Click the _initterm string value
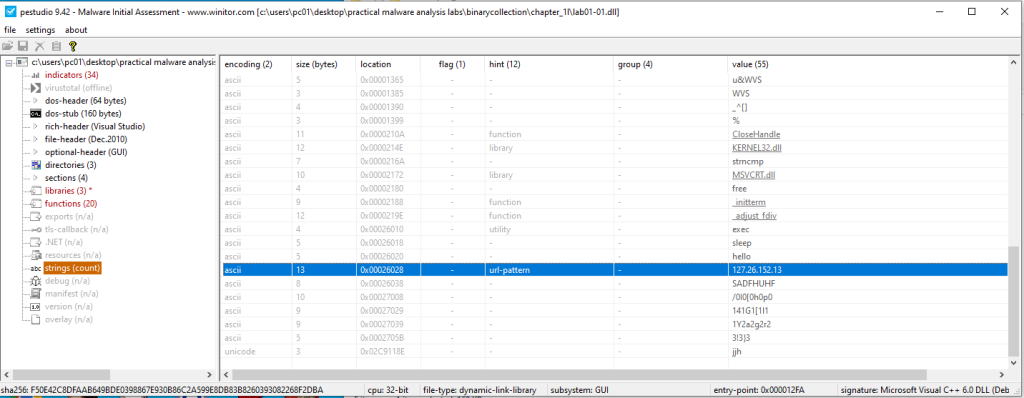The width and height of the screenshot is (1024, 398). pyautogui.click(x=748, y=202)
